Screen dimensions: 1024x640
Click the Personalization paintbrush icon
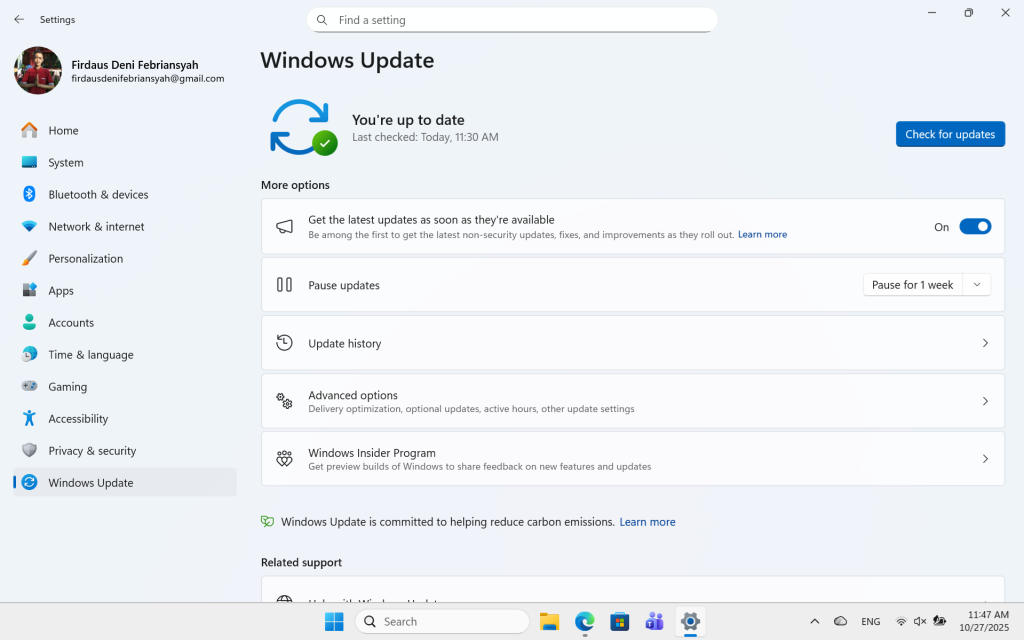point(29,258)
